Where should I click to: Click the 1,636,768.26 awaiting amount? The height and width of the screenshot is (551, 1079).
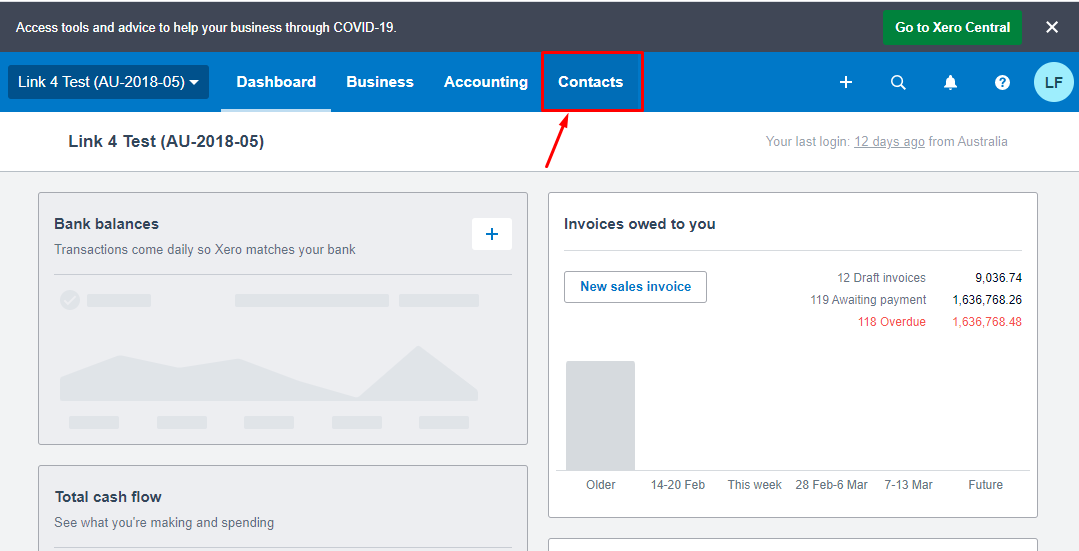pyautogui.click(x=987, y=300)
